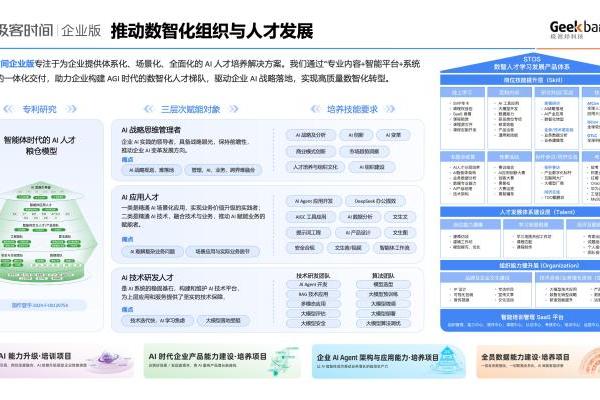The width and height of the screenshot is (600, 400).
Task: Click the 智能体工作流 pill
Action: click(x=395, y=248)
